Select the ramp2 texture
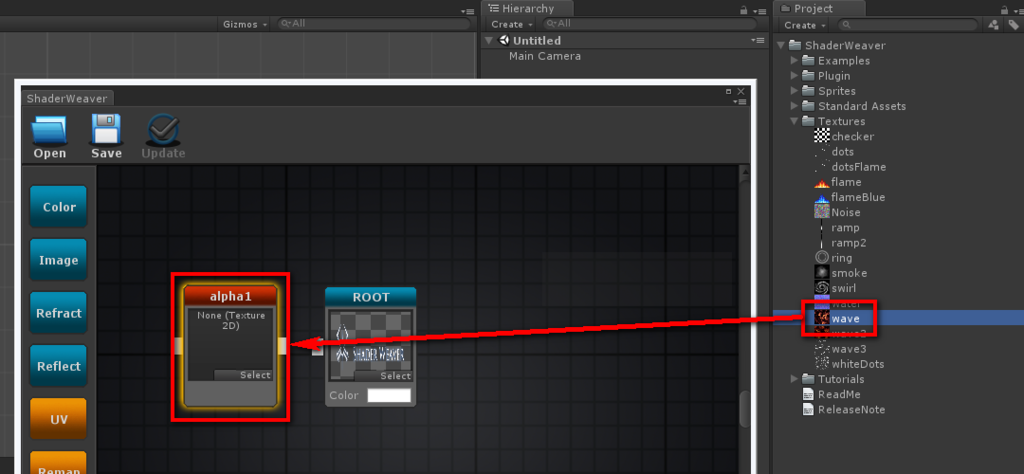The height and width of the screenshot is (474, 1024). [848, 243]
